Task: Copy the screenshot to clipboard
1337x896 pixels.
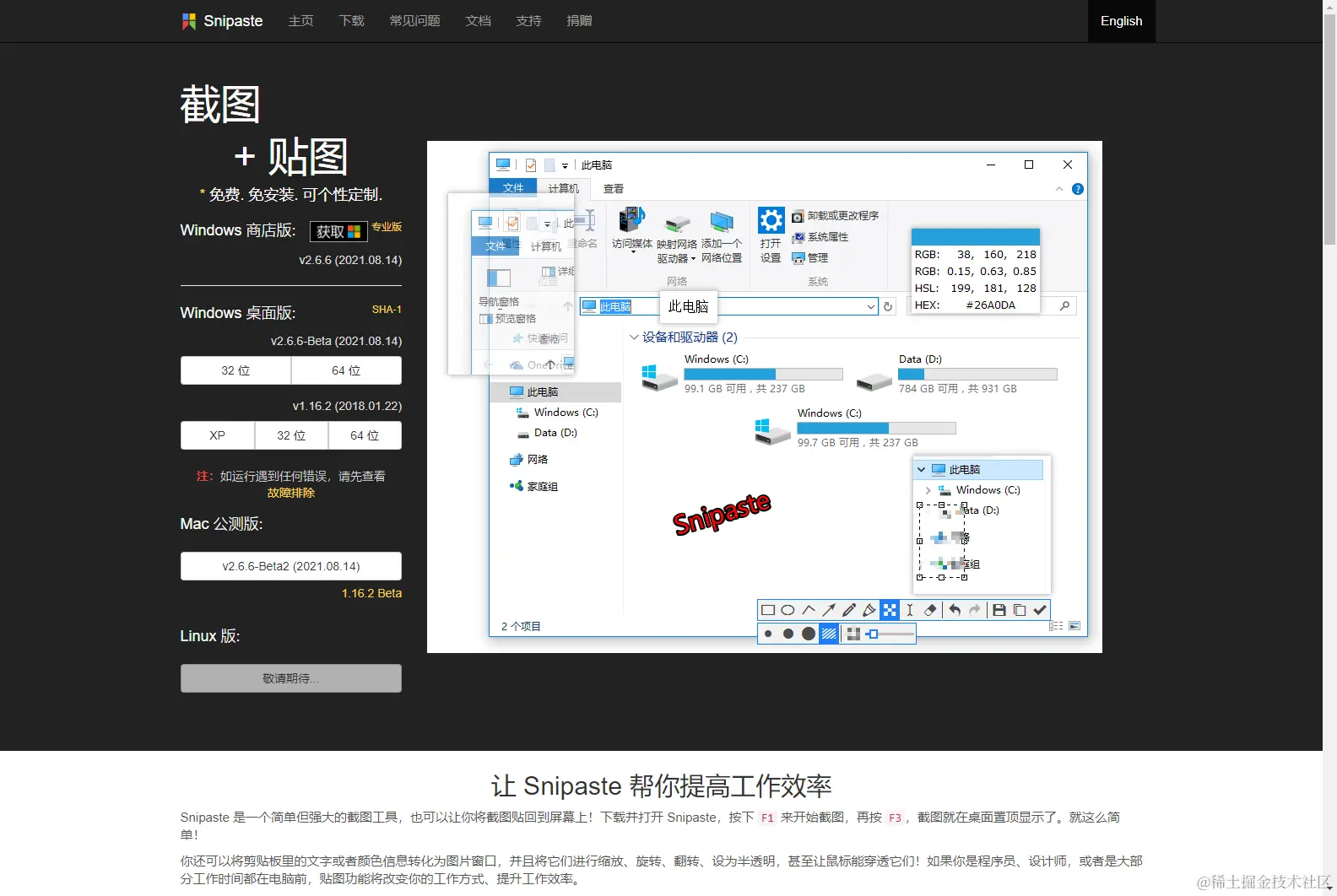Action: (1020, 610)
